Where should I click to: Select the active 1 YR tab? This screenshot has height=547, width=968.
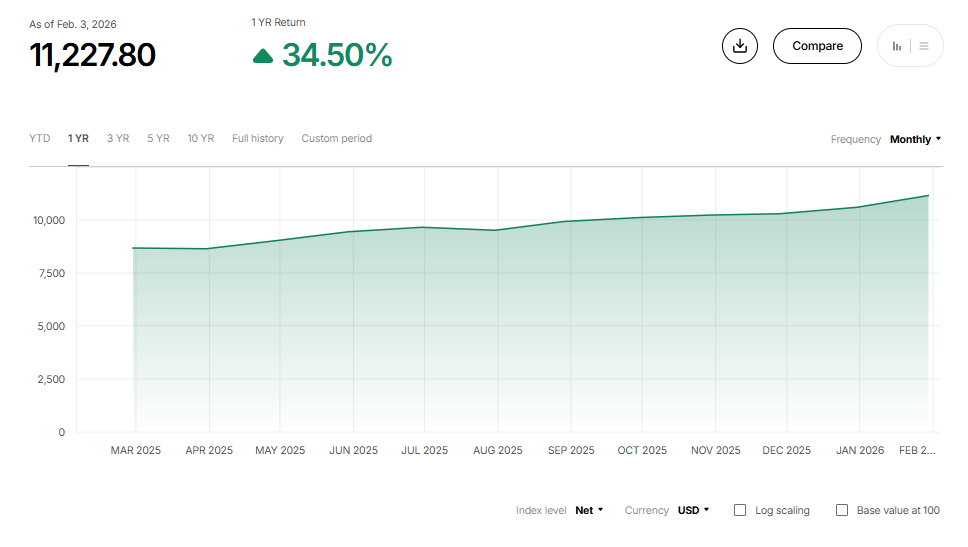(x=79, y=138)
